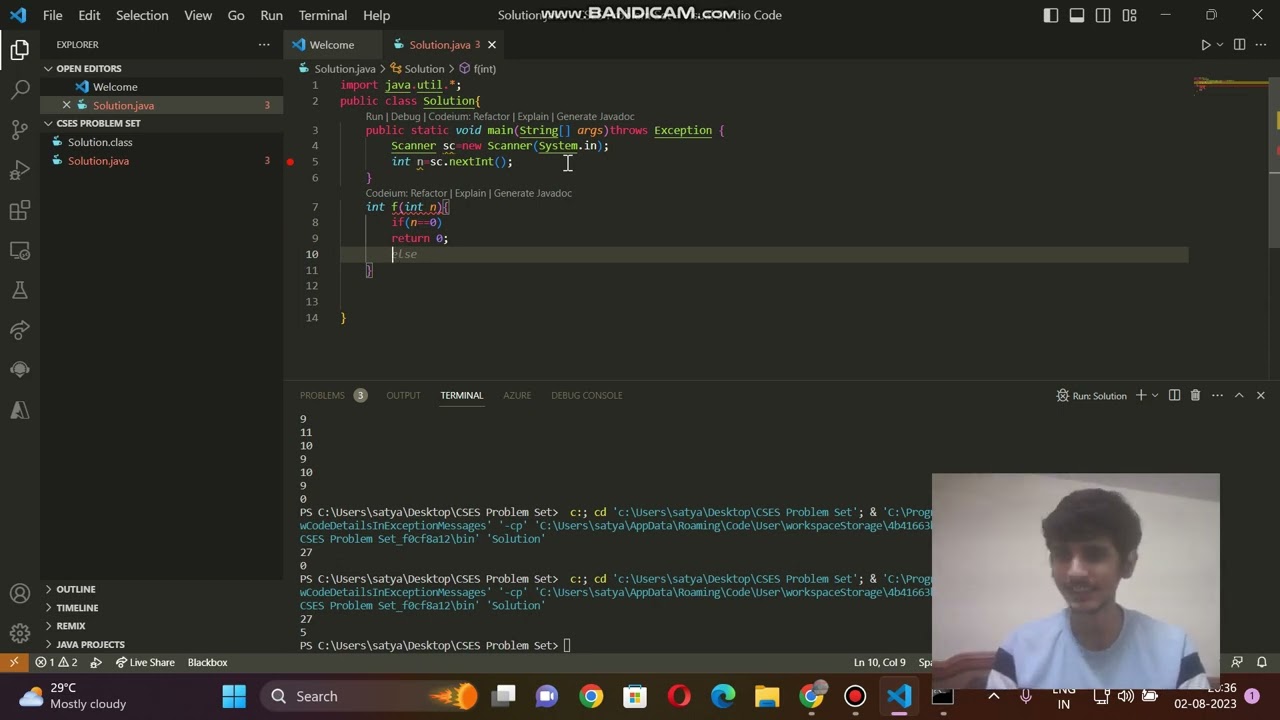Close Solution.java in Open Editors list
This screenshot has width=1280, height=720.
pyautogui.click(x=66, y=105)
